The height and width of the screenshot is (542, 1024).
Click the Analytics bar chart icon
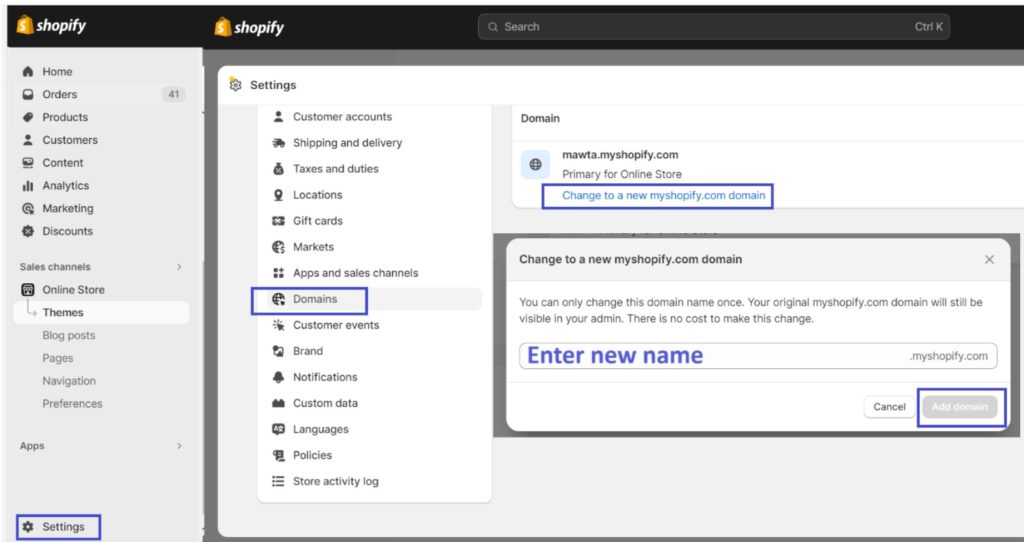click(x=27, y=185)
